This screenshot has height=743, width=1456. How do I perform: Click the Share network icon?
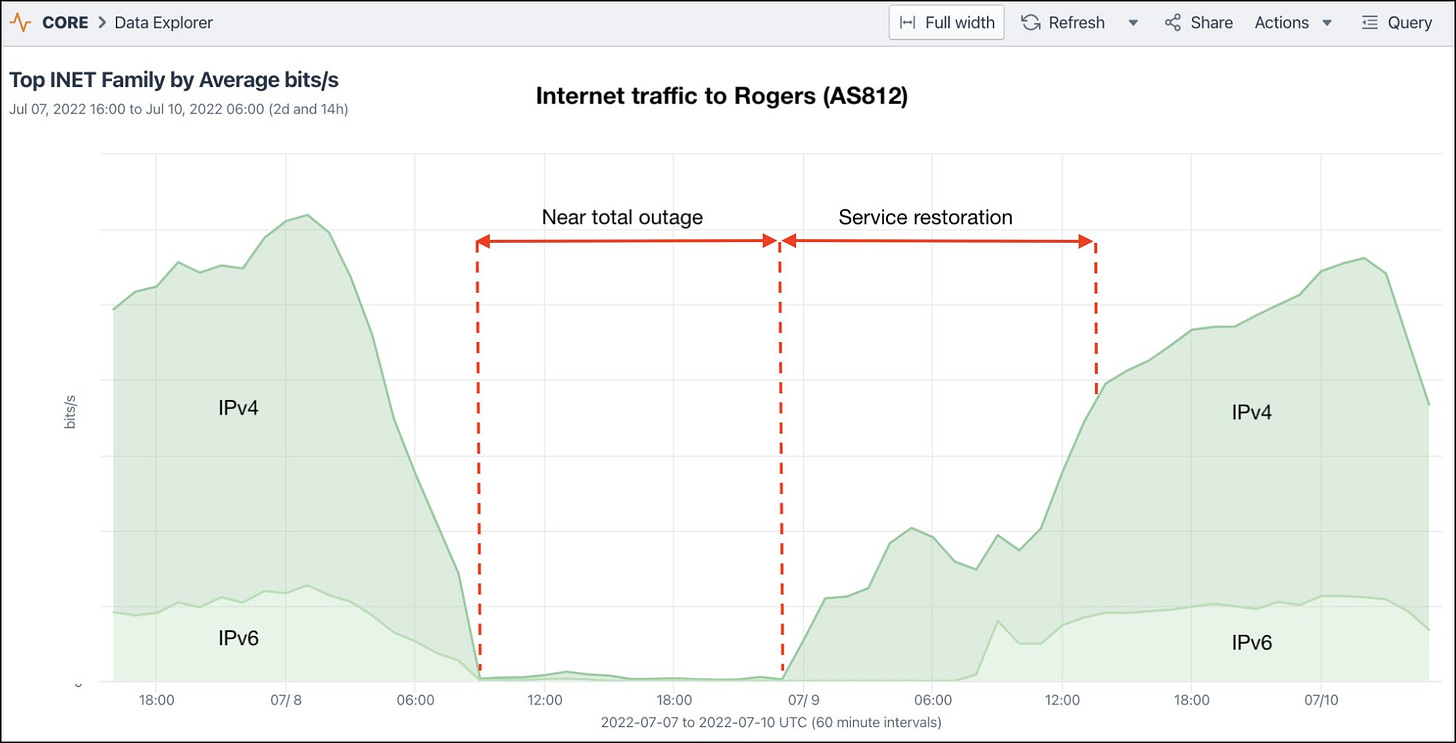click(x=1173, y=22)
